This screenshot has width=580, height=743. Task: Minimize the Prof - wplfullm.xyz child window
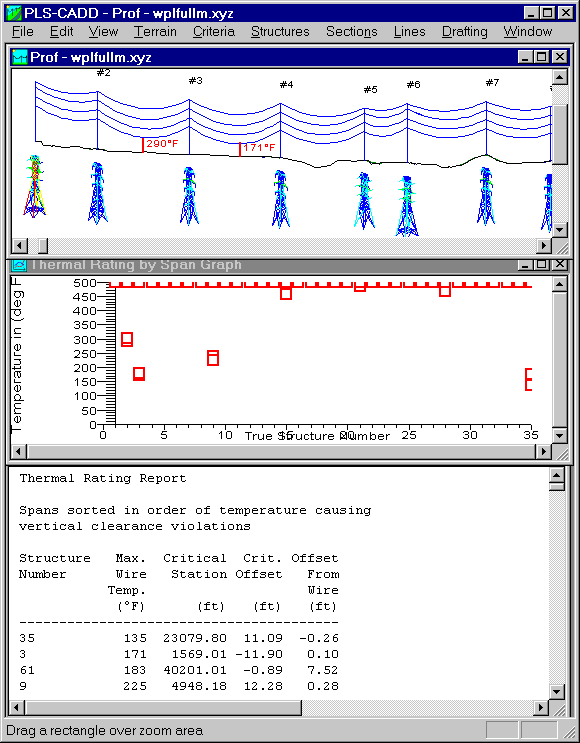coord(526,57)
